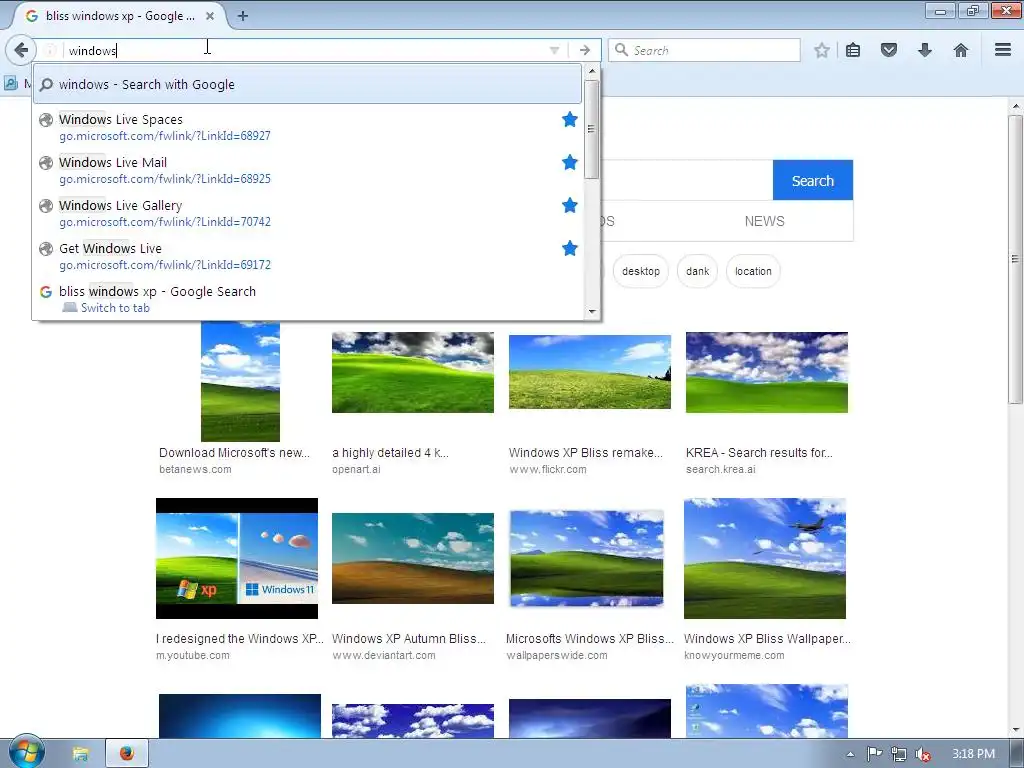Click 'Windows XP Bliss Wallpaper...' caption
This screenshot has height=768, width=1024.
pos(767,639)
